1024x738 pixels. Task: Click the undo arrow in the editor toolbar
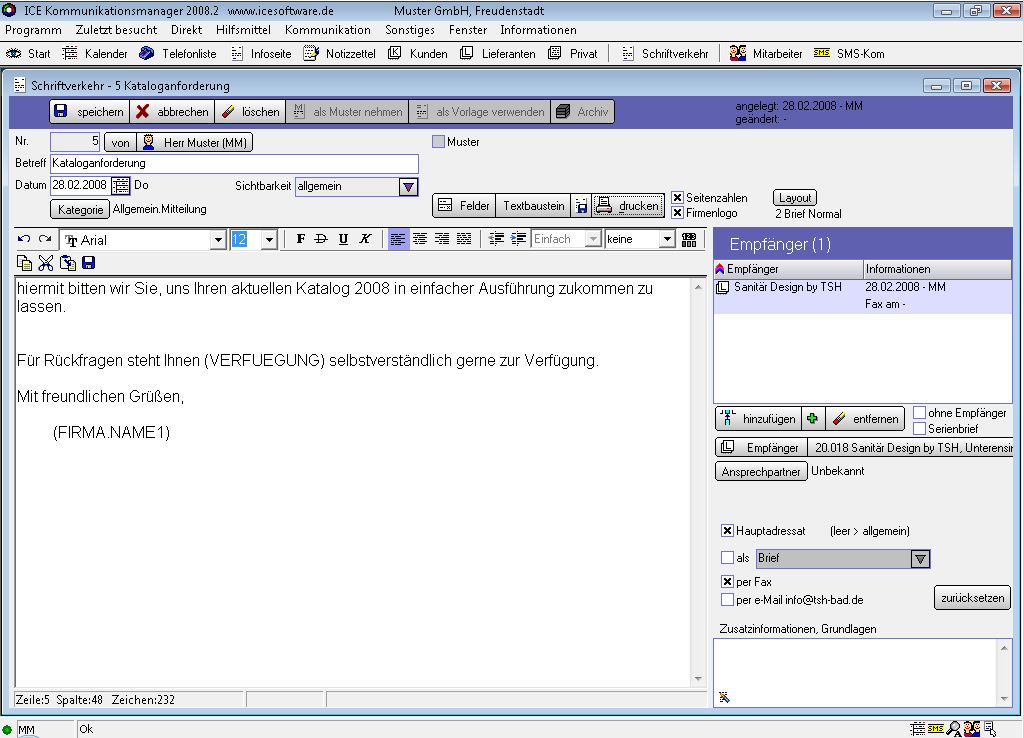(24, 239)
